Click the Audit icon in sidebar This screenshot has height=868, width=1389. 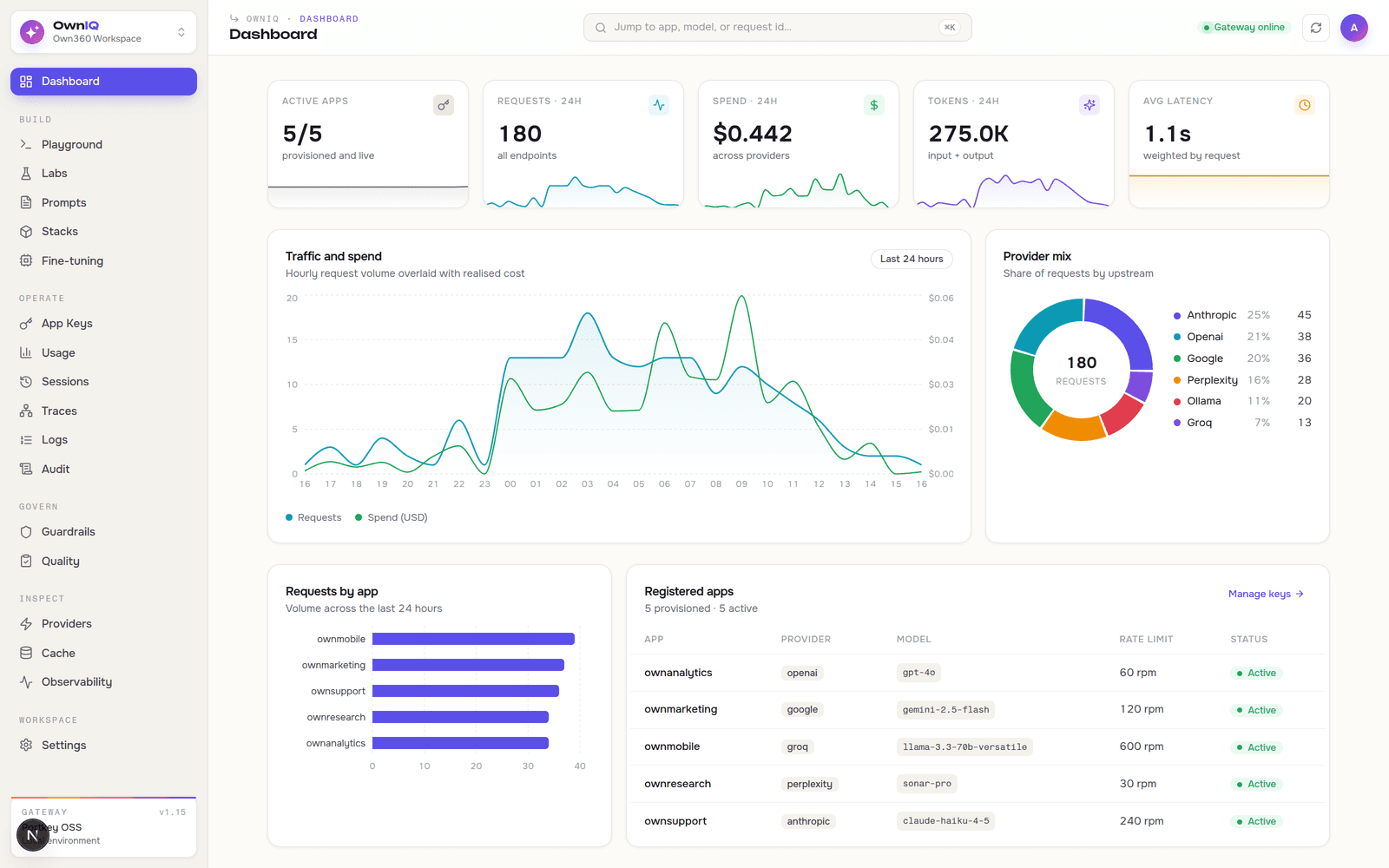pos(26,470)
